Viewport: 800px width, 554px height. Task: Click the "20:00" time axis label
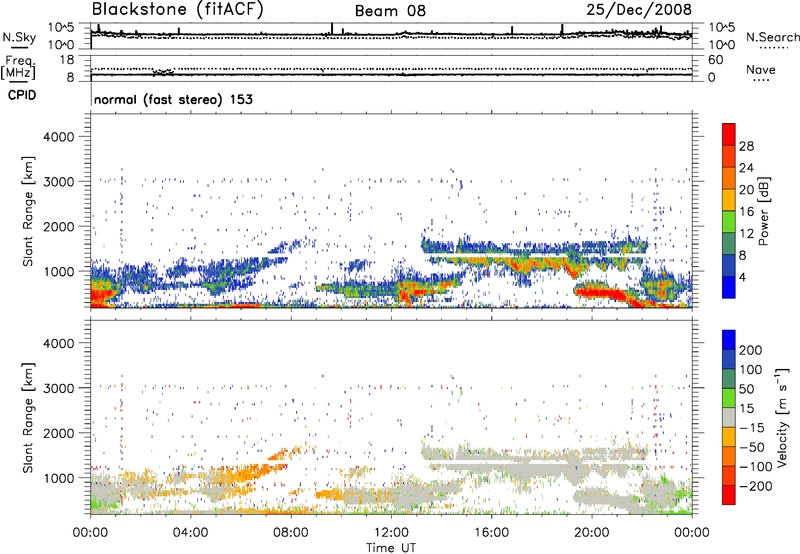(592, 533)
